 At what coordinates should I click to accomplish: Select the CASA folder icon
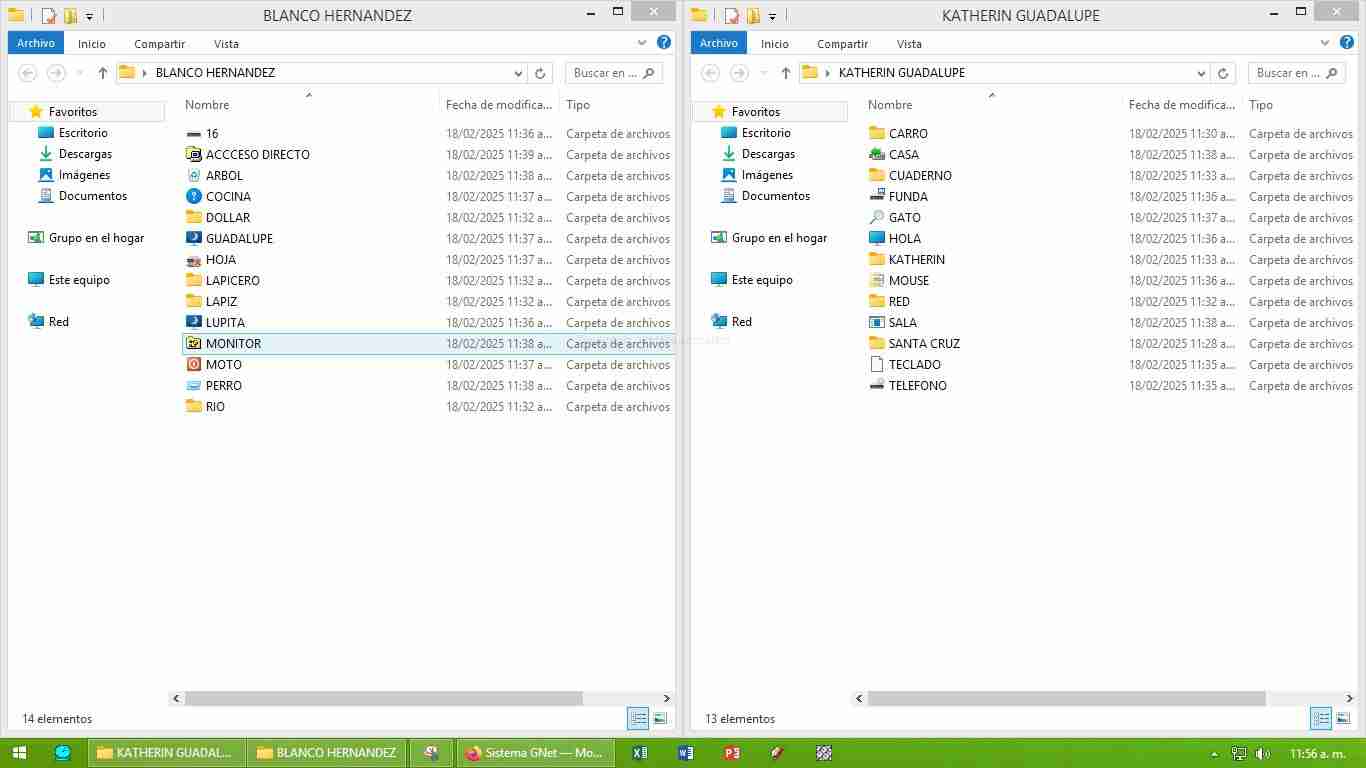click(877, 155)
